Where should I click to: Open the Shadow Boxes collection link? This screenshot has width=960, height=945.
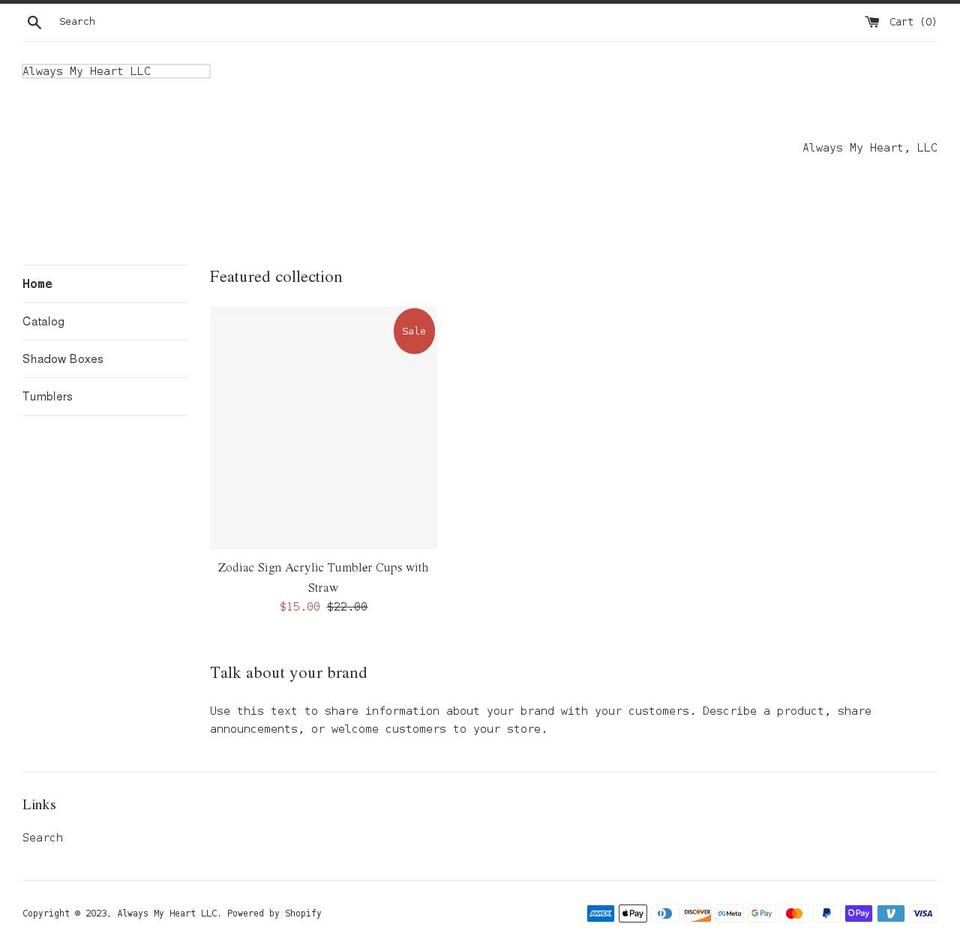[63, 358]
